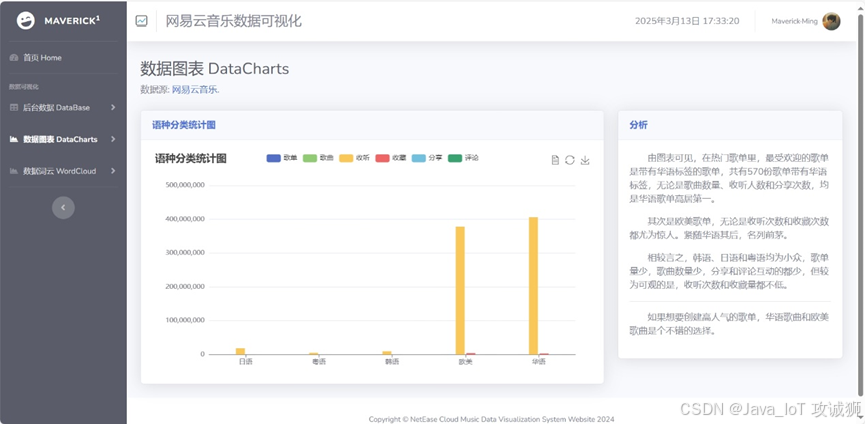
Task: Open the data view icon in chart toolbox
Action: (556, 160)
